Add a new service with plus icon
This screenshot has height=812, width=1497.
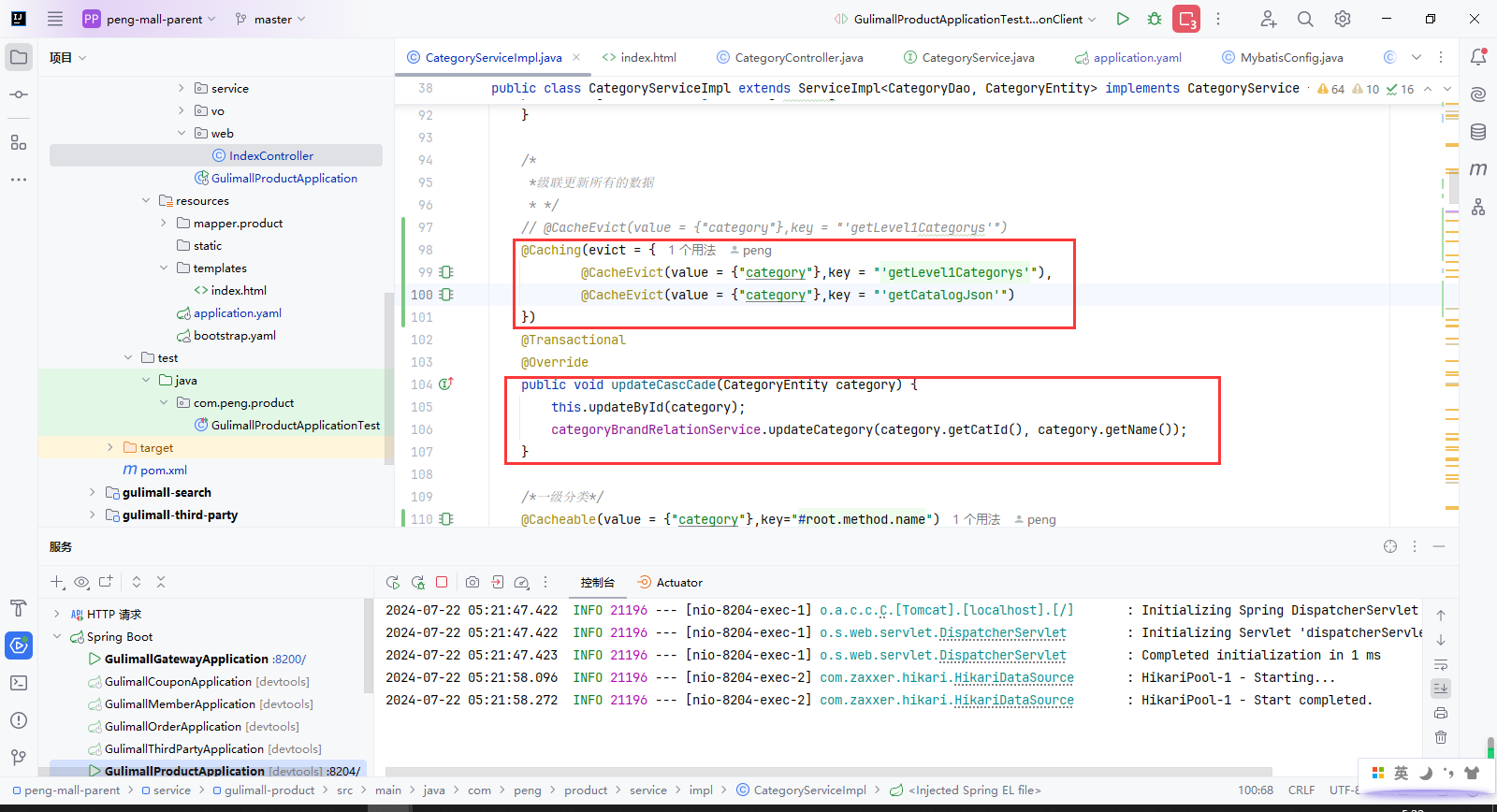(57, 582)
